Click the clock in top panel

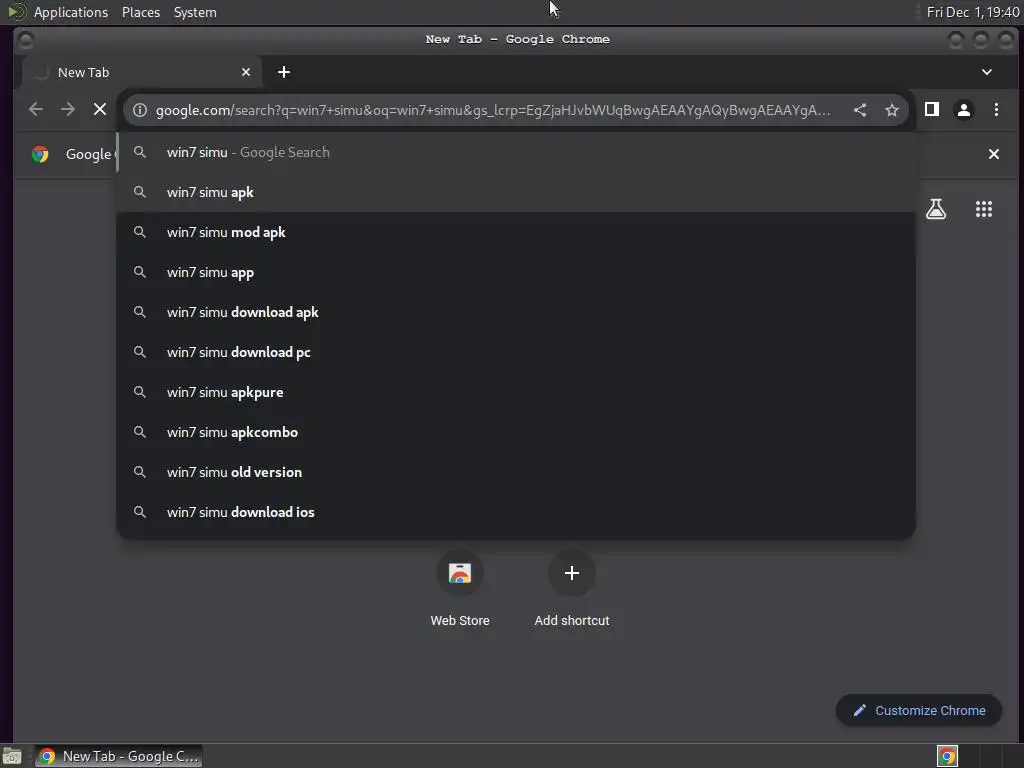(x=973, y=12)
